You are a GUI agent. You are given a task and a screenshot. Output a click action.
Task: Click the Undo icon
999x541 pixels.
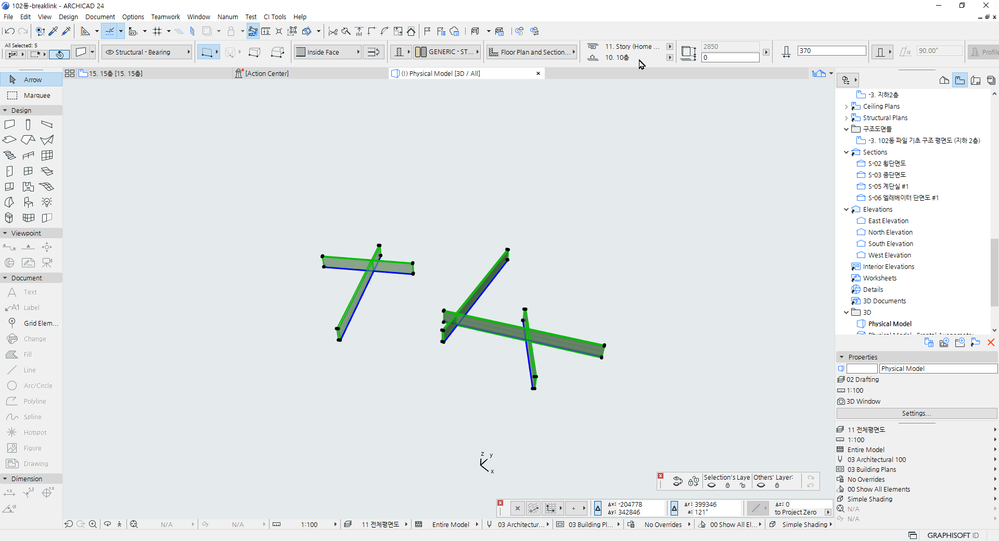pyautogui.click(x=10, y=31)
